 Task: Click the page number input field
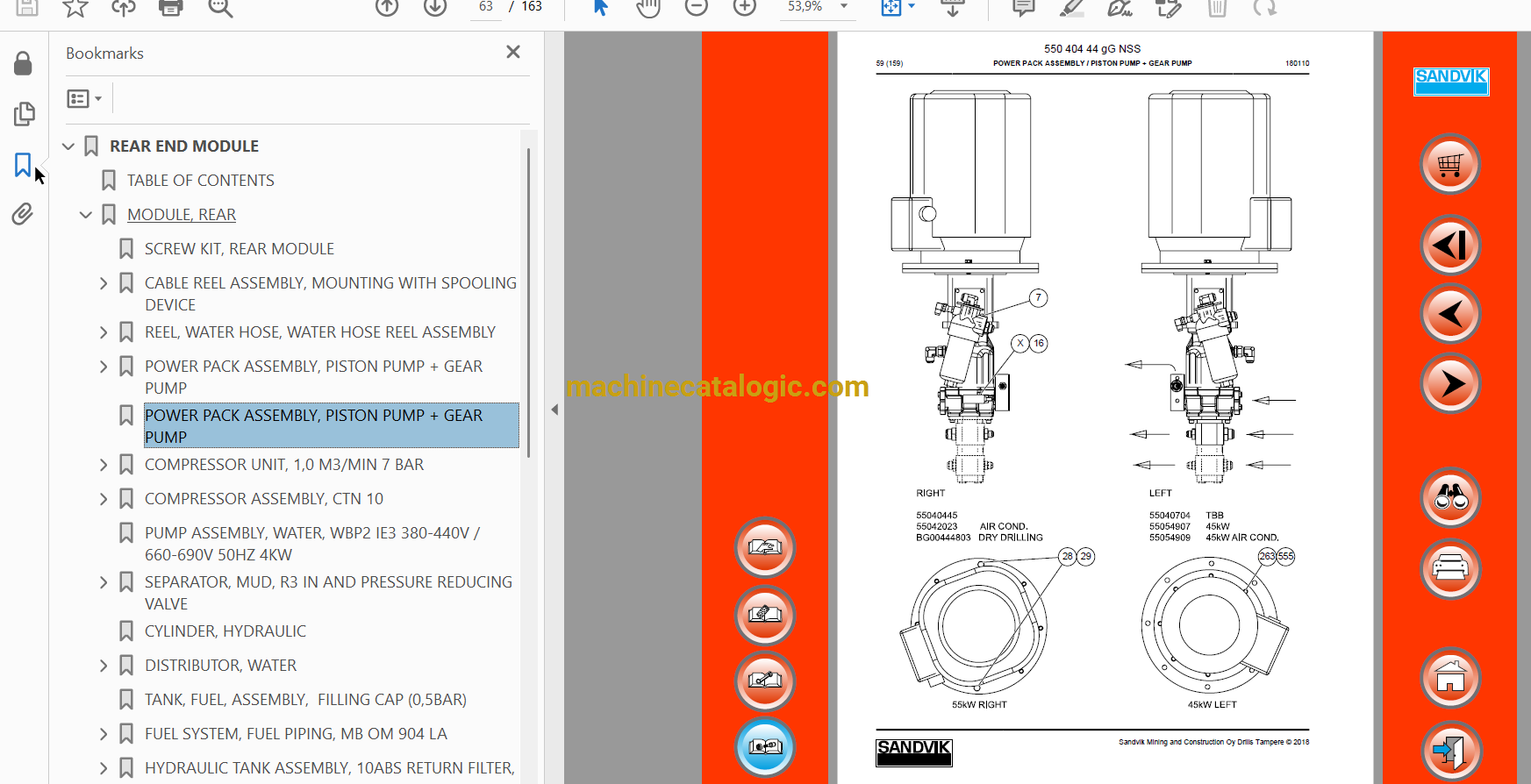[486, 7]
